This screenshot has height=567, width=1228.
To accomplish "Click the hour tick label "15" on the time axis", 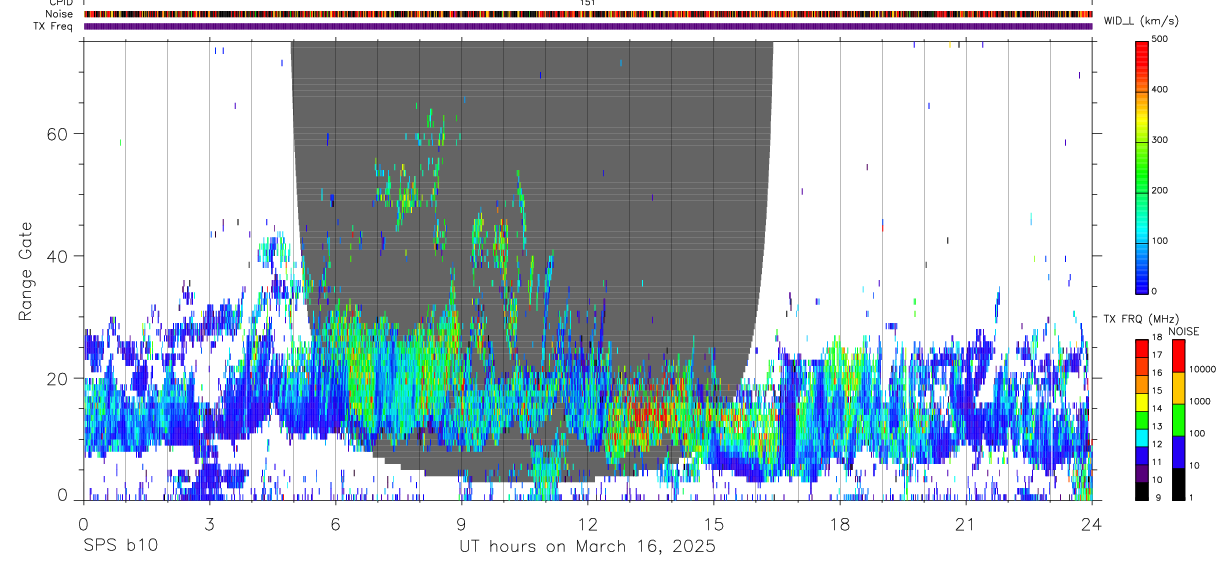I will [x=713, y=525].
